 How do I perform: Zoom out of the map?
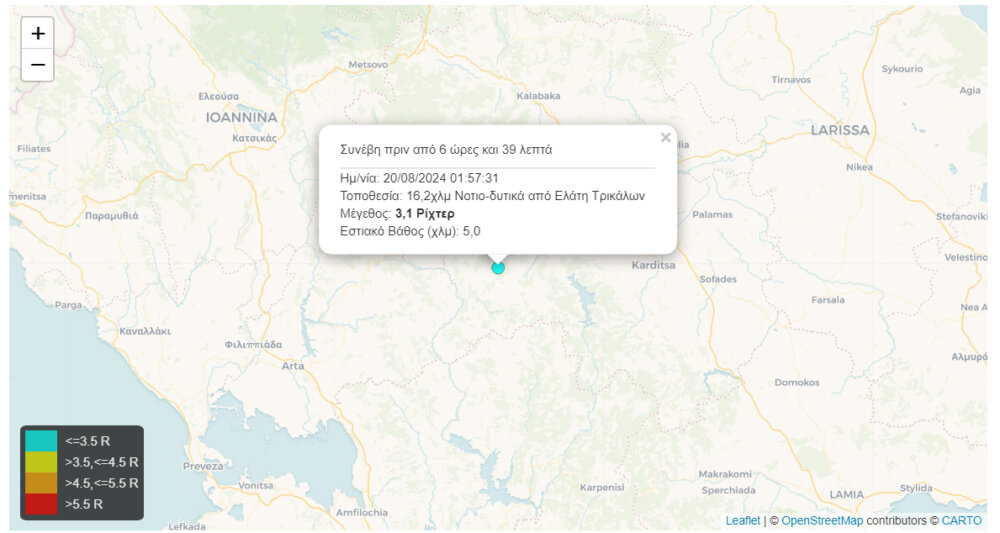click(38, 65)
